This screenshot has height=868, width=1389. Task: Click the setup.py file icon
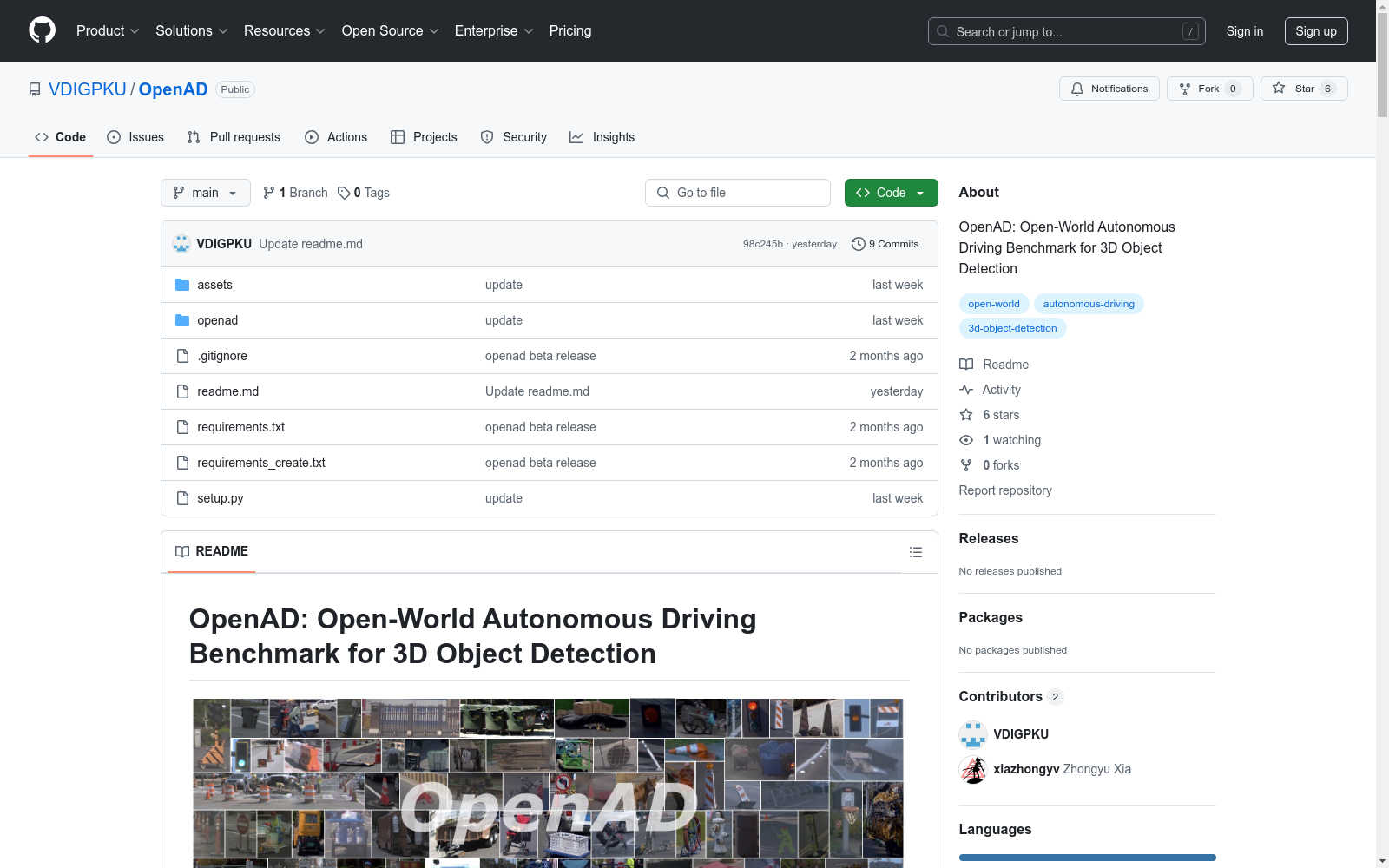[x=182, y=498]
